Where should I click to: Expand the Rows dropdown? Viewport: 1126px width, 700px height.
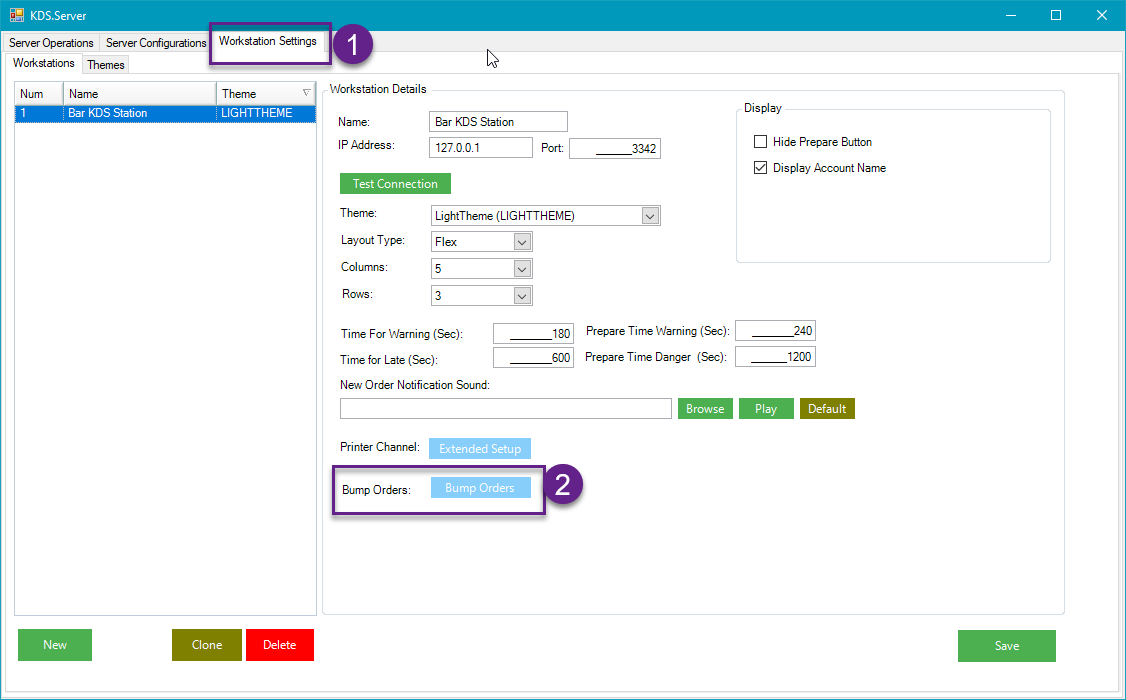click(x=521, y=296)
